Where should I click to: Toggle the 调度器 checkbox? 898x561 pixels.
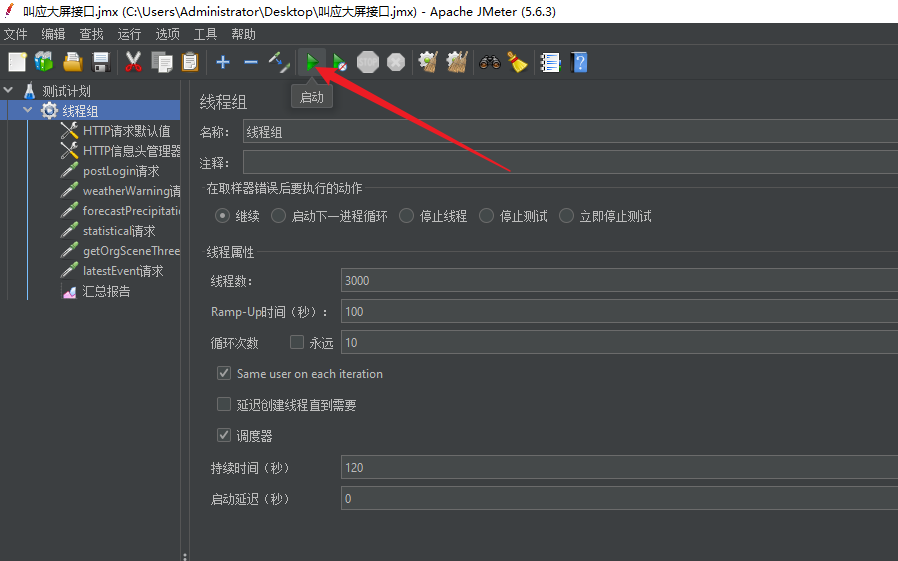click(224, 435)
